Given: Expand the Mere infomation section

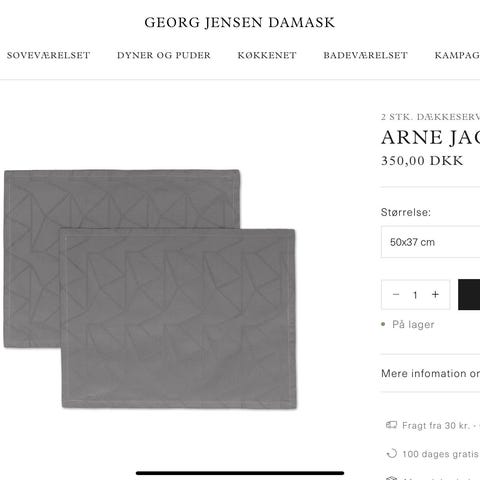Looking at the screenshot, I should tap(431, 373).
